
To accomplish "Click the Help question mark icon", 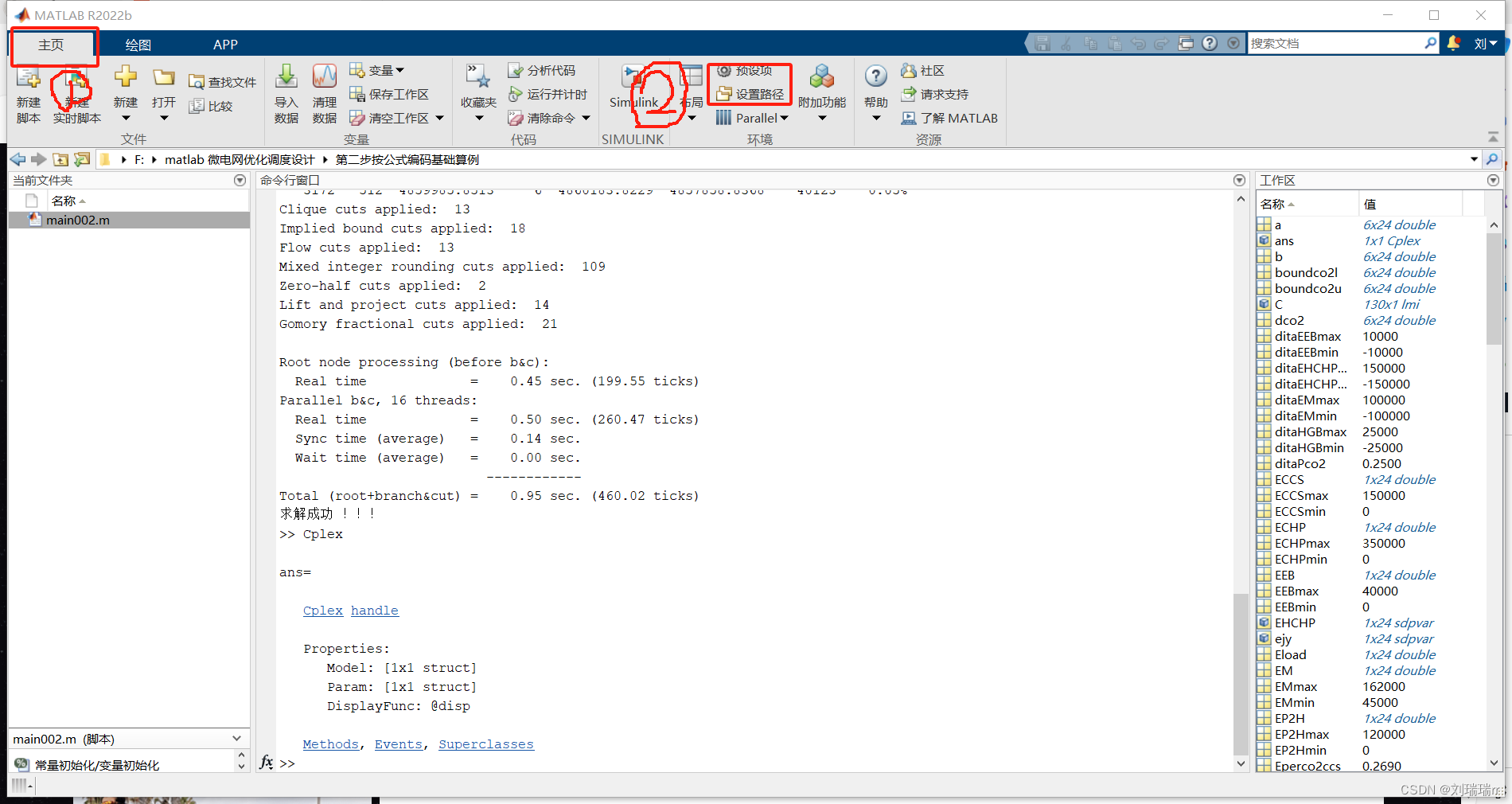I will (876, 76).
